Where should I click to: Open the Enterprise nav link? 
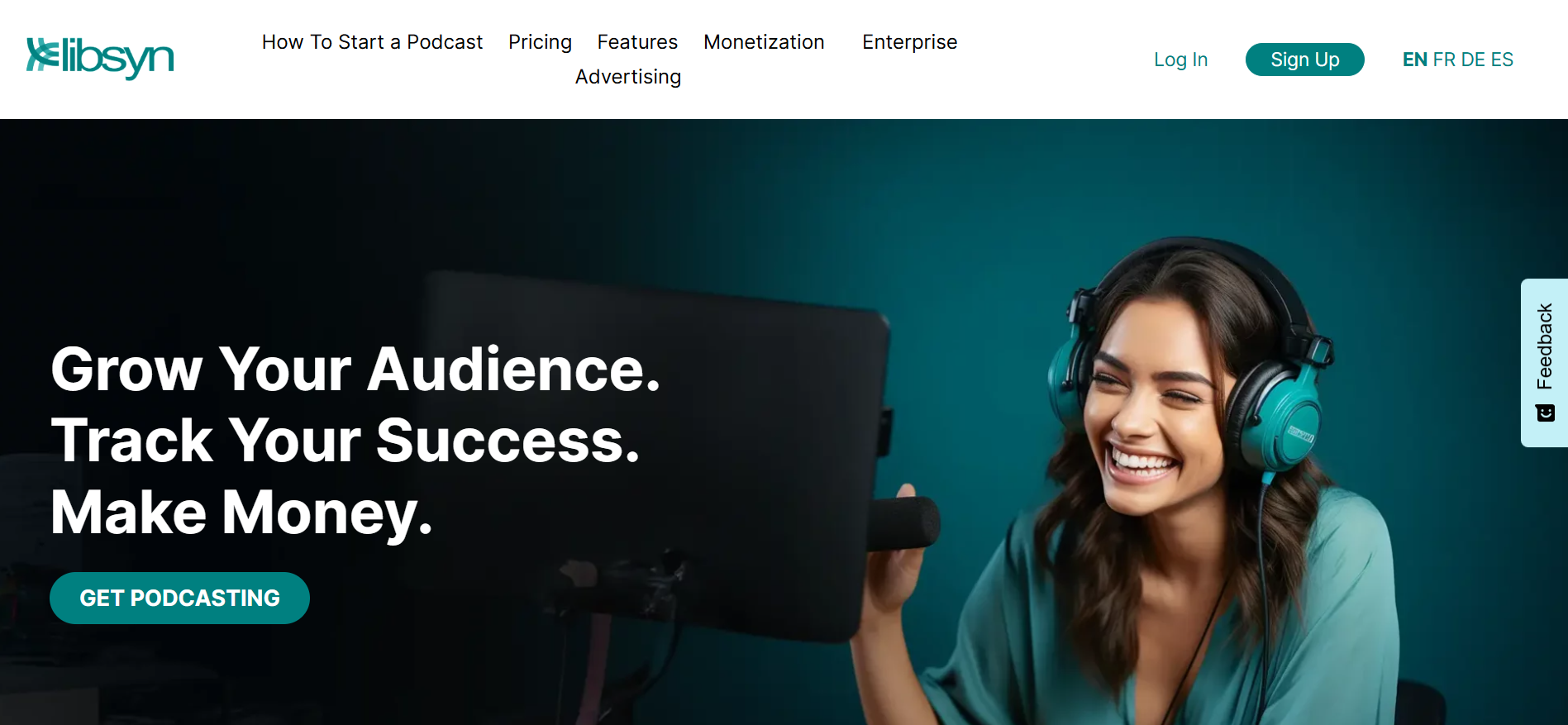[909, 42]
